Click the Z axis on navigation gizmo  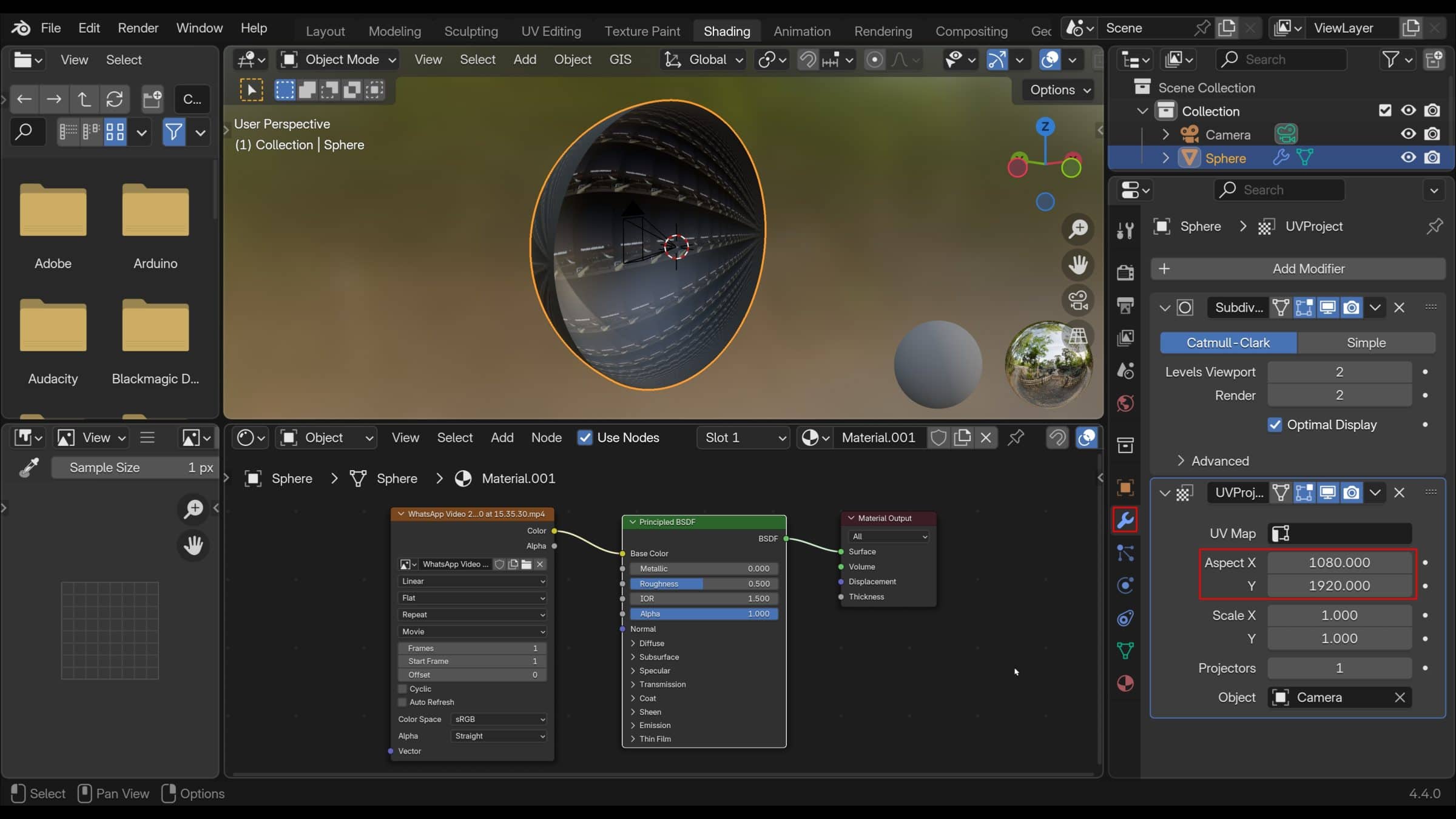coord(1045,126)
